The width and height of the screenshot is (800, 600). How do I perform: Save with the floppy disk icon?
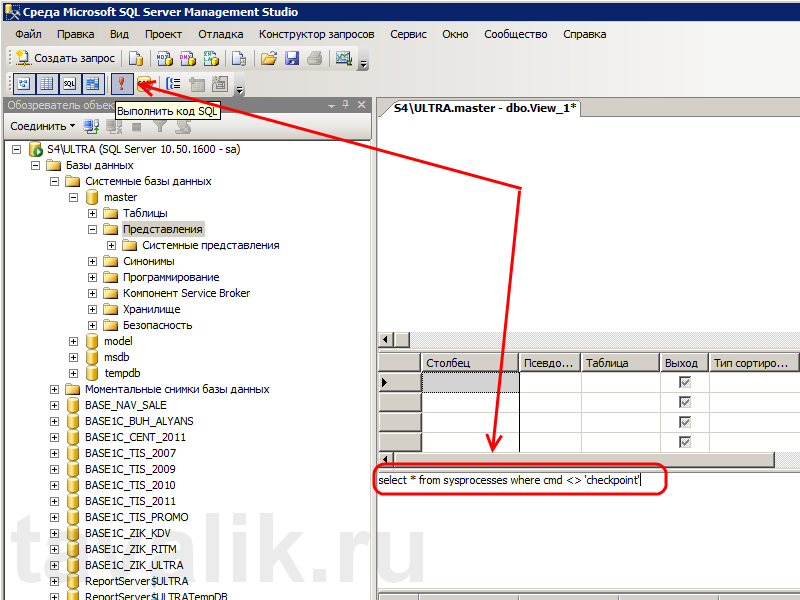click(292, 58)
